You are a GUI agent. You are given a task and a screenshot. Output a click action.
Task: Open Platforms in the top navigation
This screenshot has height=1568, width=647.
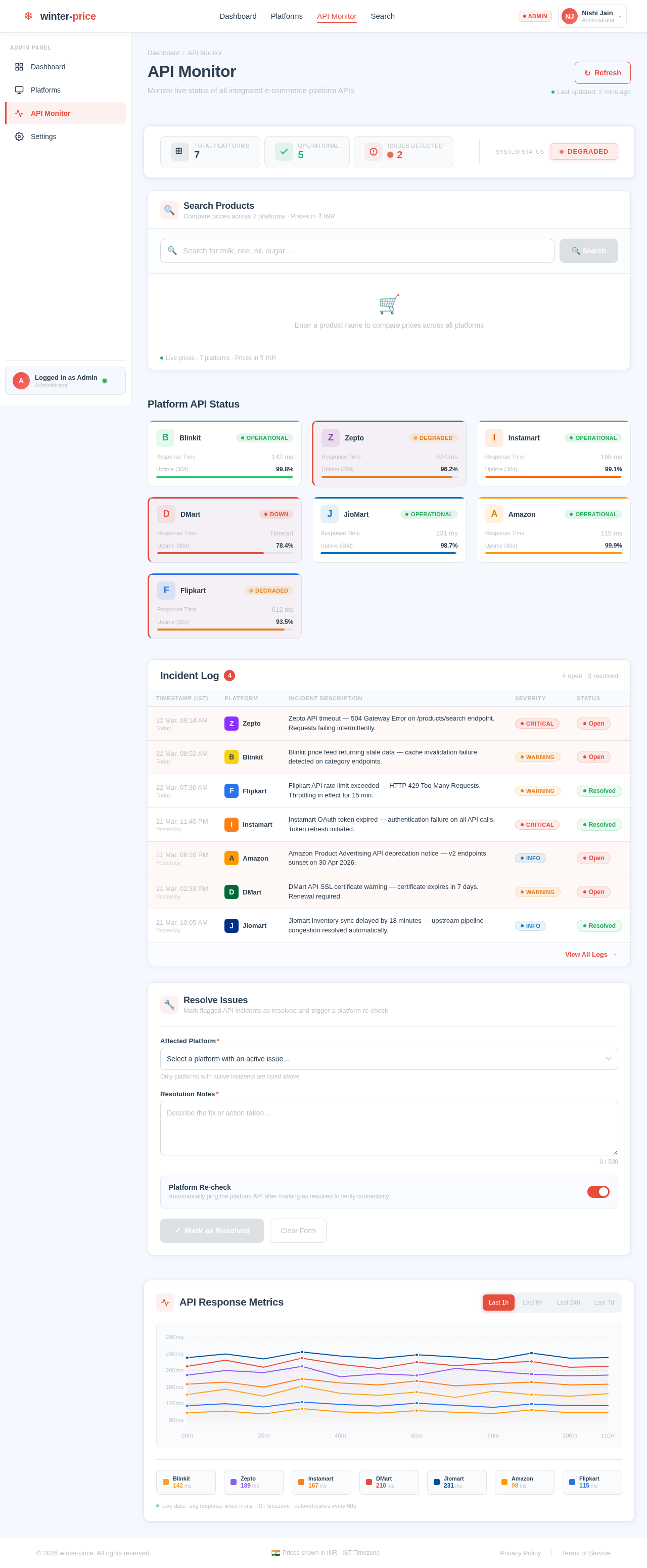point(287,16)
